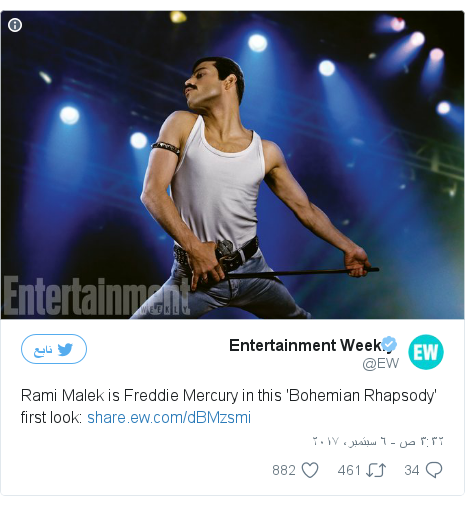
Task: Click the 34 replies count
Action: click(412, 470)
